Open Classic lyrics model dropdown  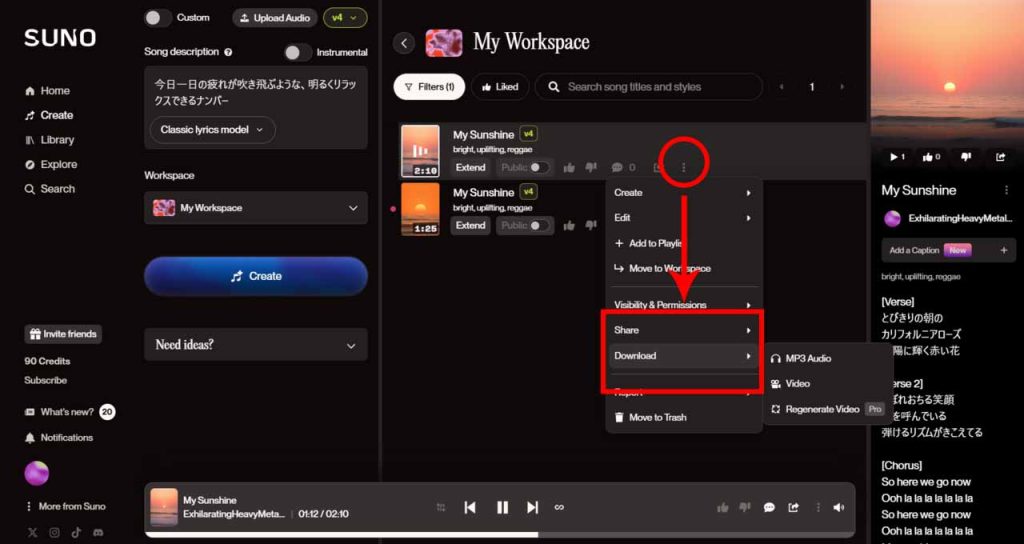[213, 130]
